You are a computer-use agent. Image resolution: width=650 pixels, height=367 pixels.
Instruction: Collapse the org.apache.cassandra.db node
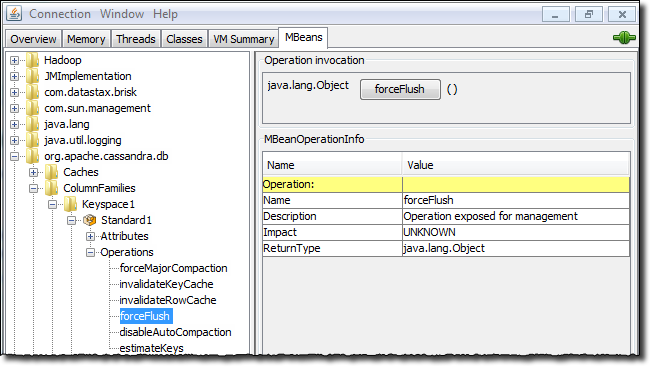coord(14,157)
